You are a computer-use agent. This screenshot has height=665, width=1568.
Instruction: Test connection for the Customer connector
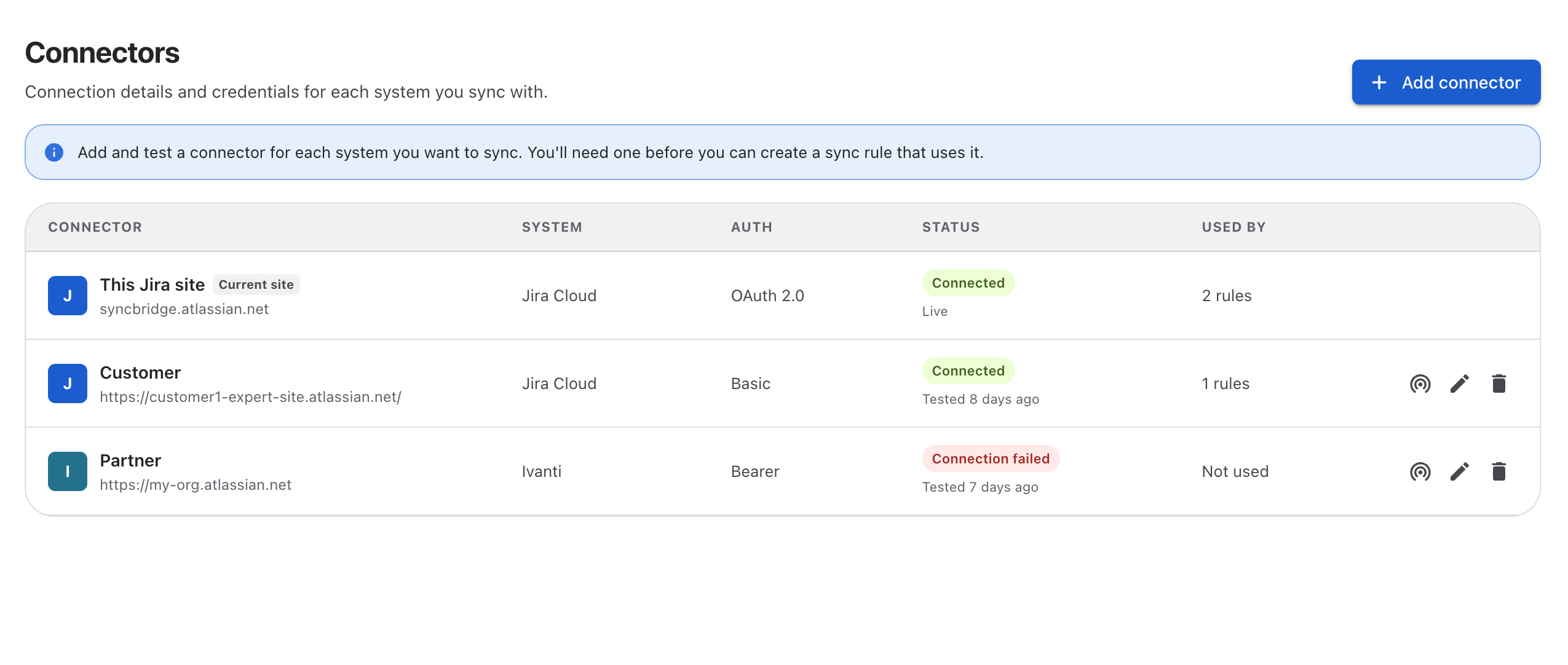click(x=1420, y=384)
